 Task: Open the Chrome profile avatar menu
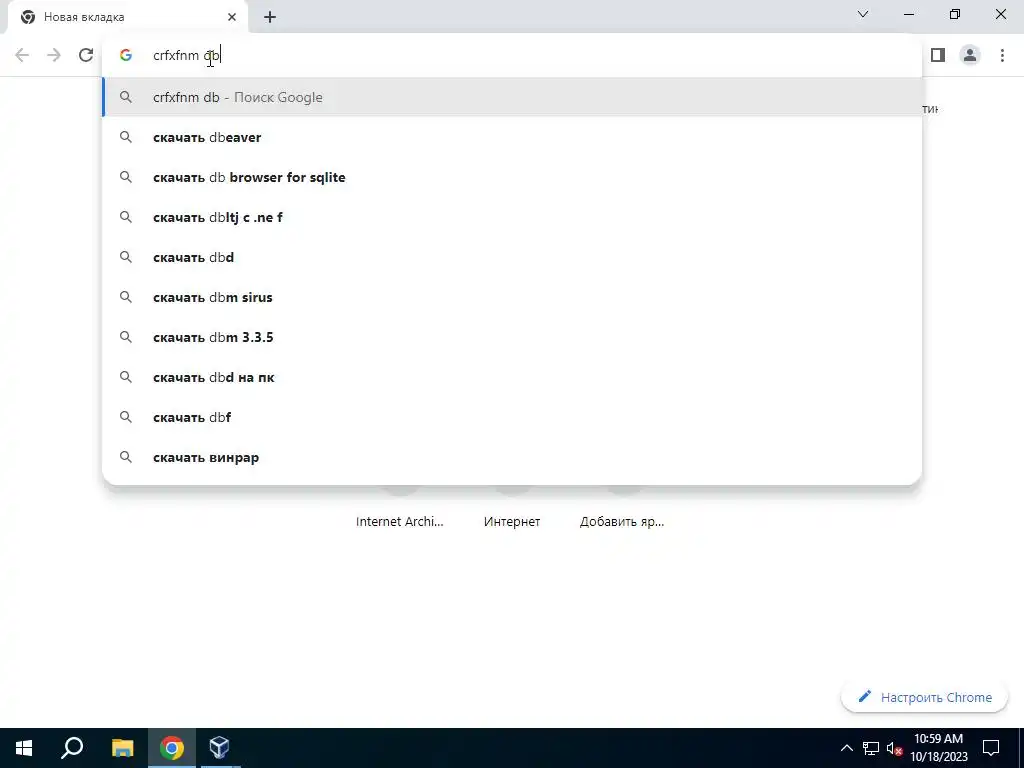pyautogui.click(x=970, y=56)
